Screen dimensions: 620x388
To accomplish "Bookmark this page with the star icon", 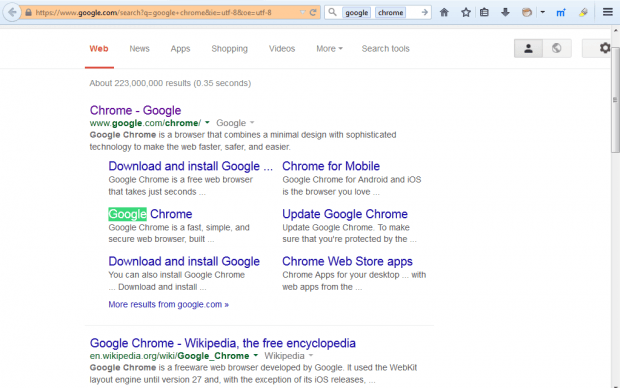I will tap(466, 13).
